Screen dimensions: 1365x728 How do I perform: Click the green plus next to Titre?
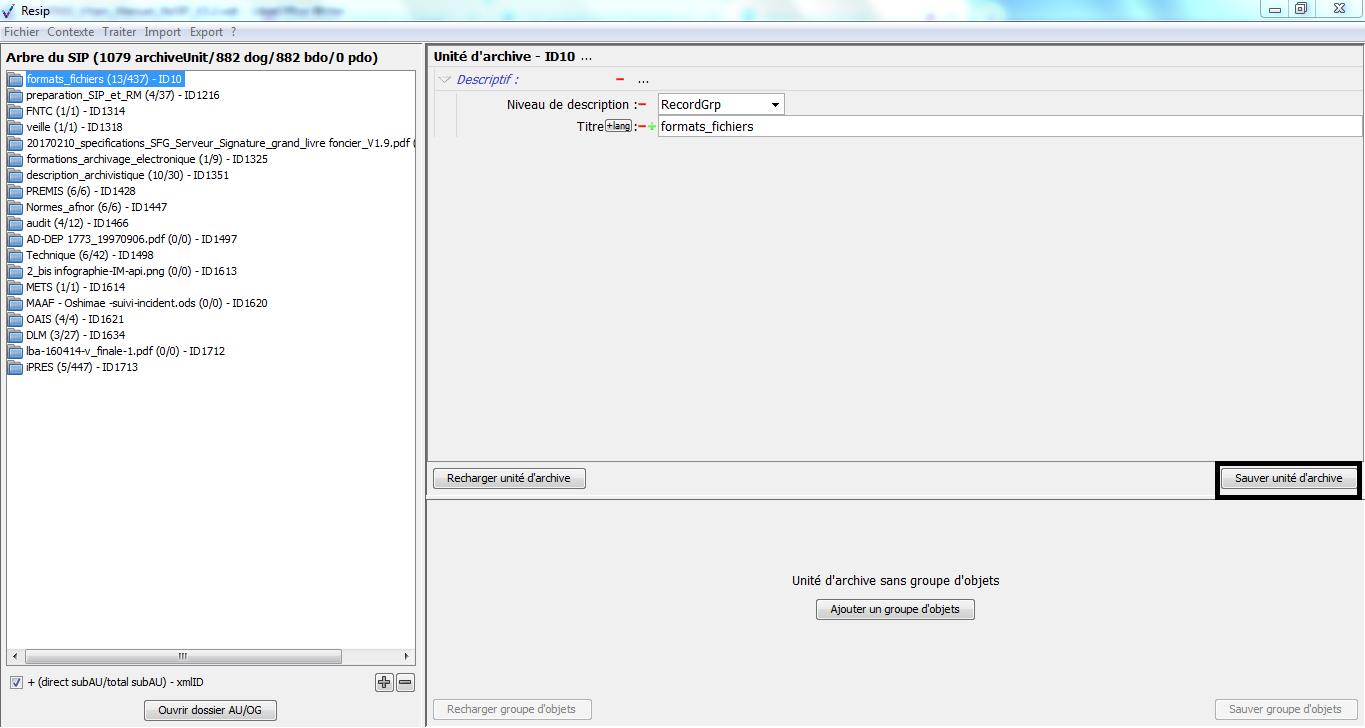(x=652, y=127)
